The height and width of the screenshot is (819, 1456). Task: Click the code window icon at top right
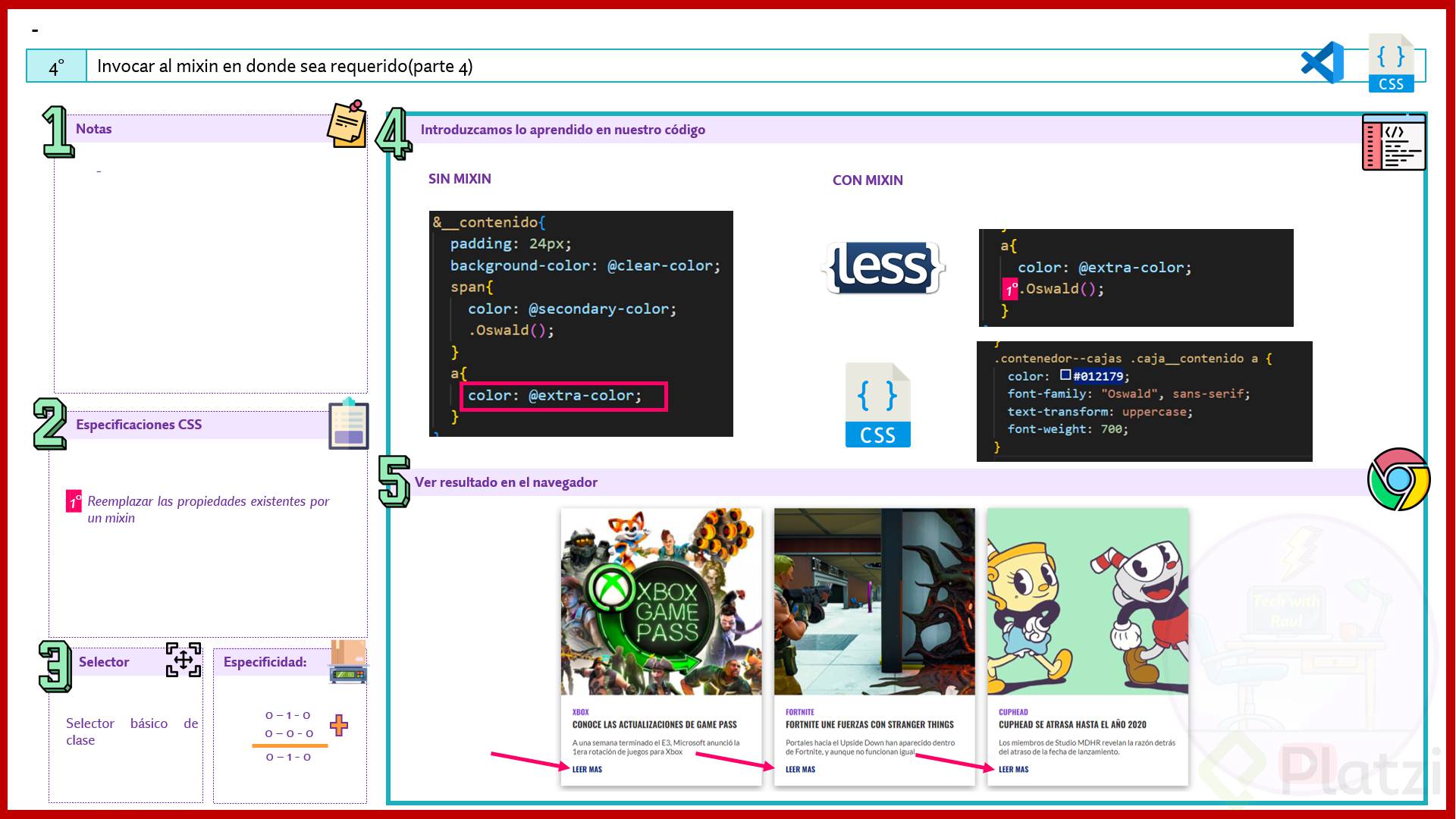pyautogui.click(x=1393, y=143)
